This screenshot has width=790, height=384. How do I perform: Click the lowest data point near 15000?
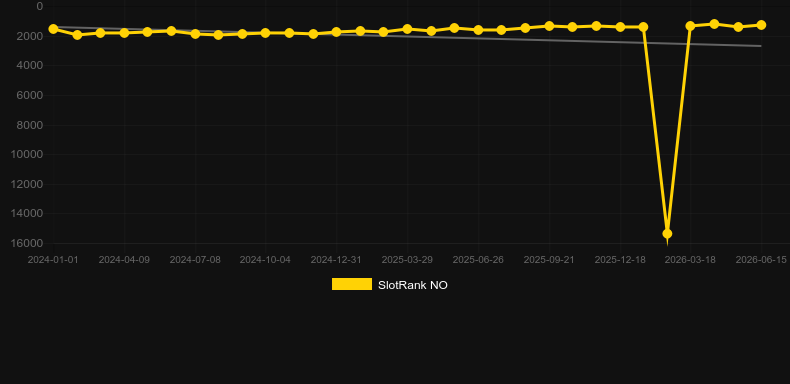(x=667, y=234)
